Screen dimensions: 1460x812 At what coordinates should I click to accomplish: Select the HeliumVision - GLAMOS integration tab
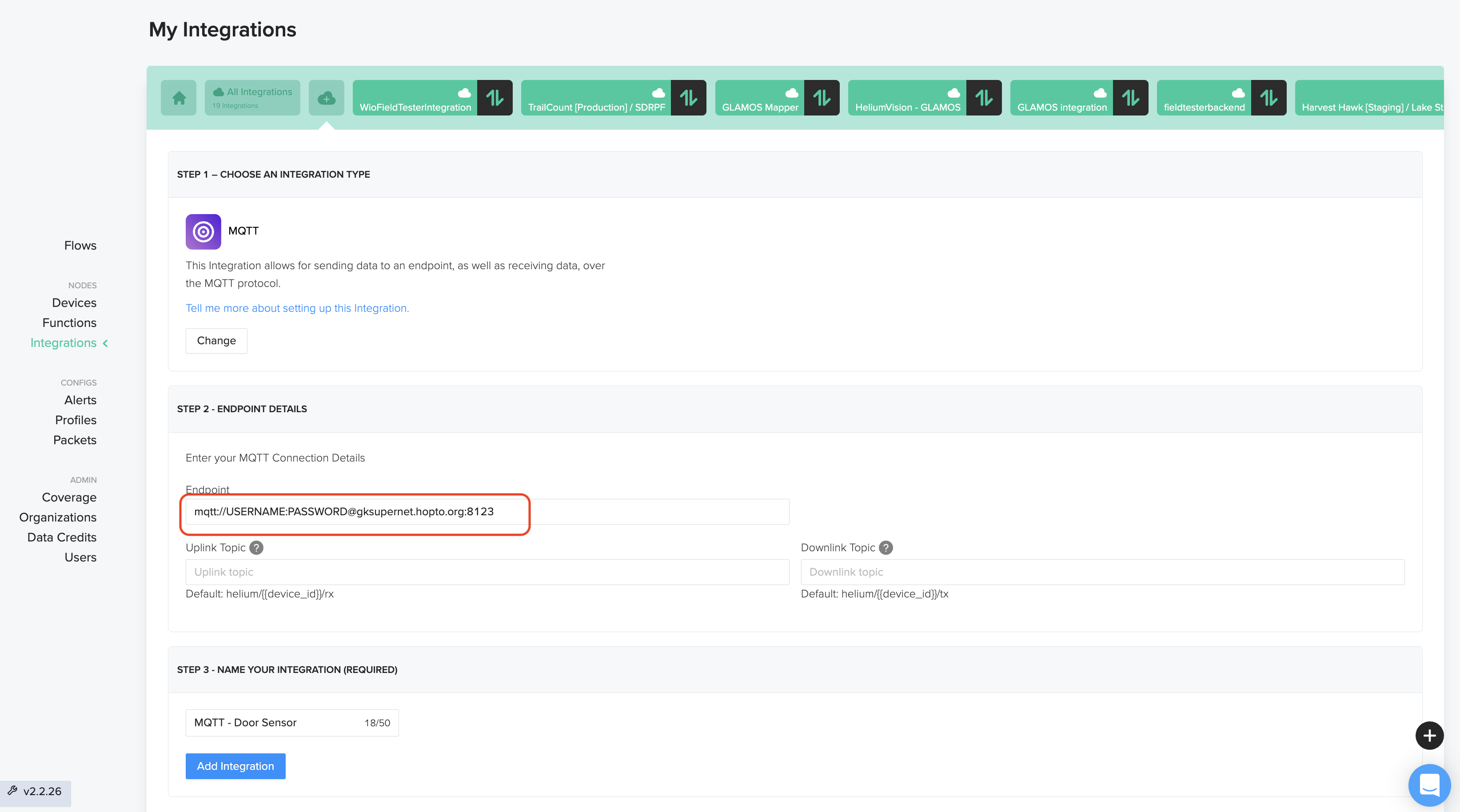point(907,98)
